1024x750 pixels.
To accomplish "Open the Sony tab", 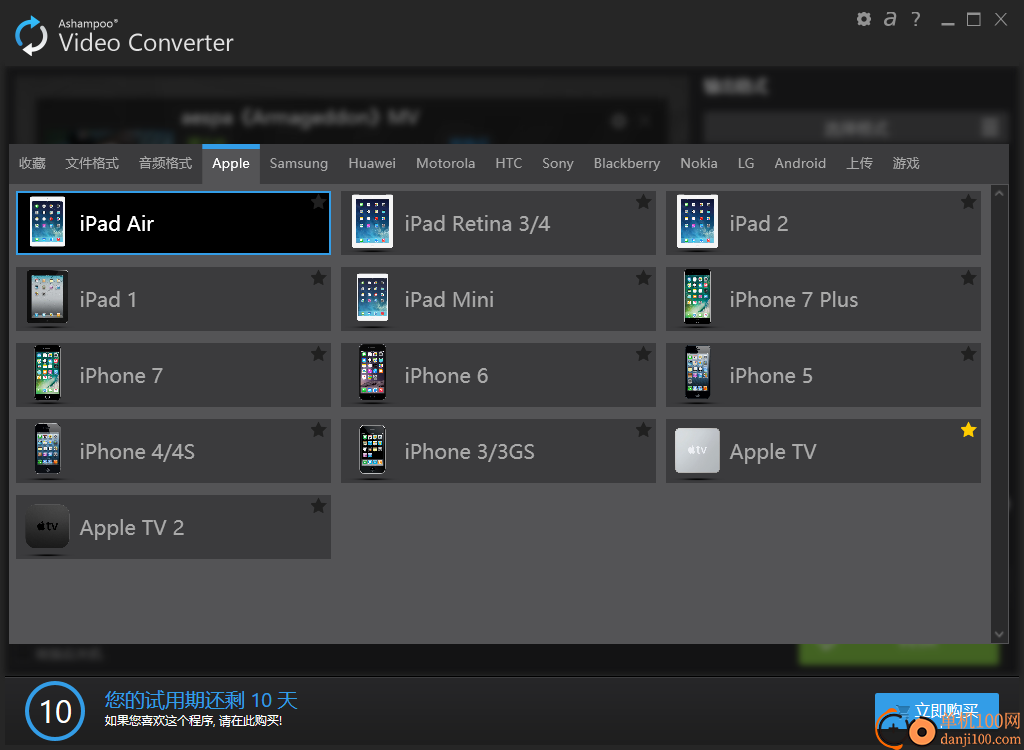I will pos(557,163).
